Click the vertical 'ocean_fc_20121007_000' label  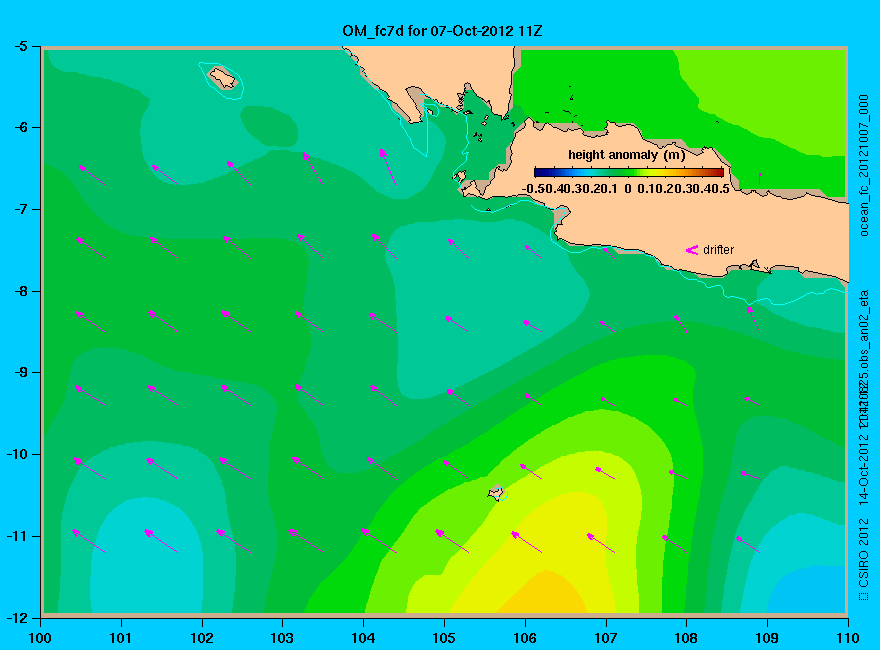[x=864, y=166]
